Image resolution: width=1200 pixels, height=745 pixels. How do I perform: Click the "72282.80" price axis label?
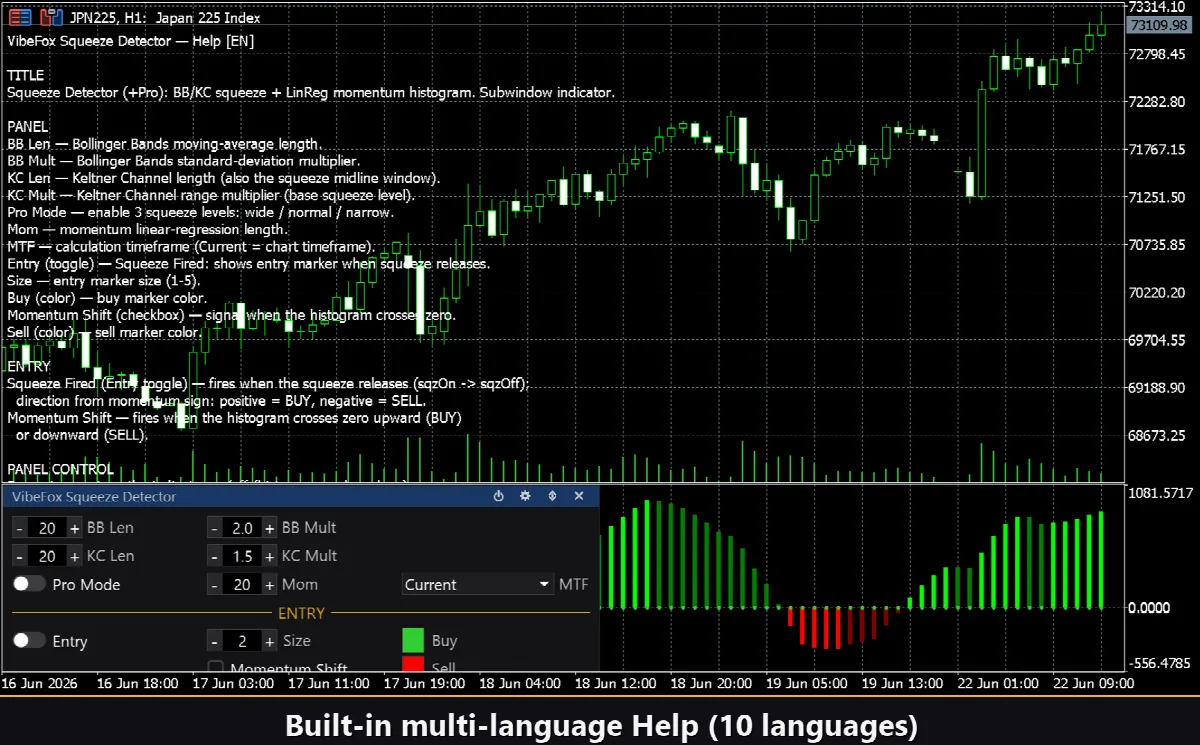point(1156,102)
